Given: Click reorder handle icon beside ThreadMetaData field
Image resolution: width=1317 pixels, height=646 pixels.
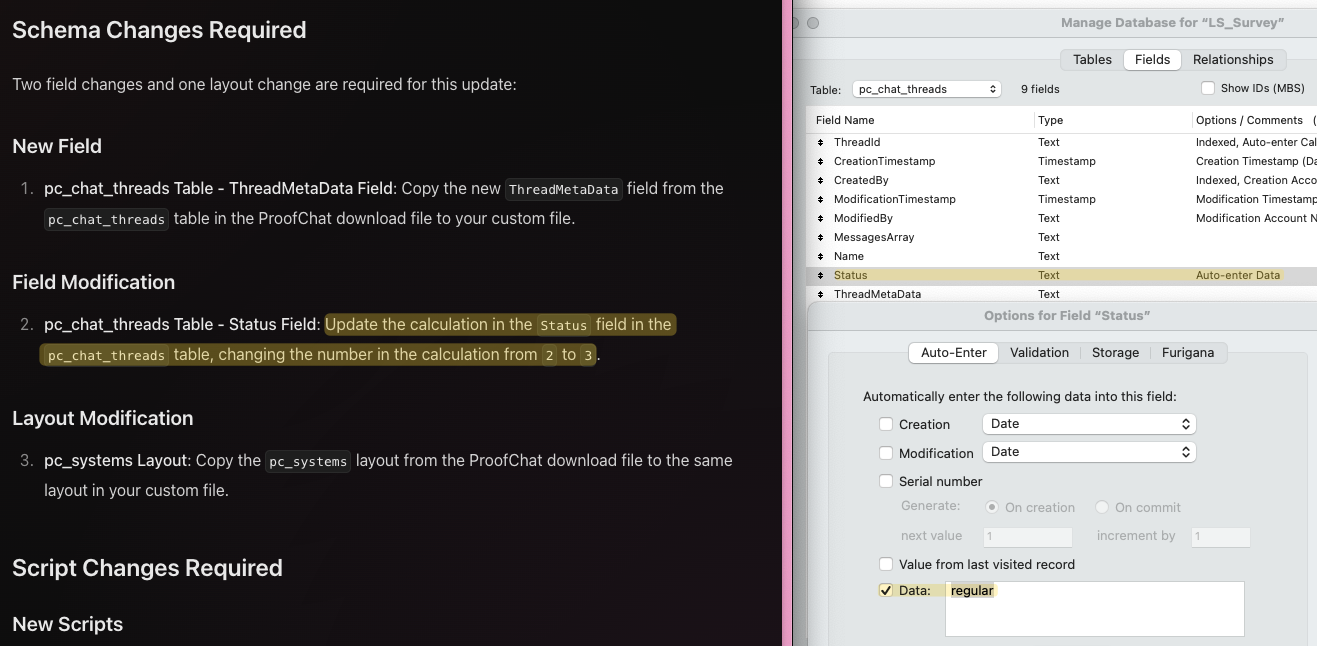Looking at the screenshot, I should click(x=821, y=295).
